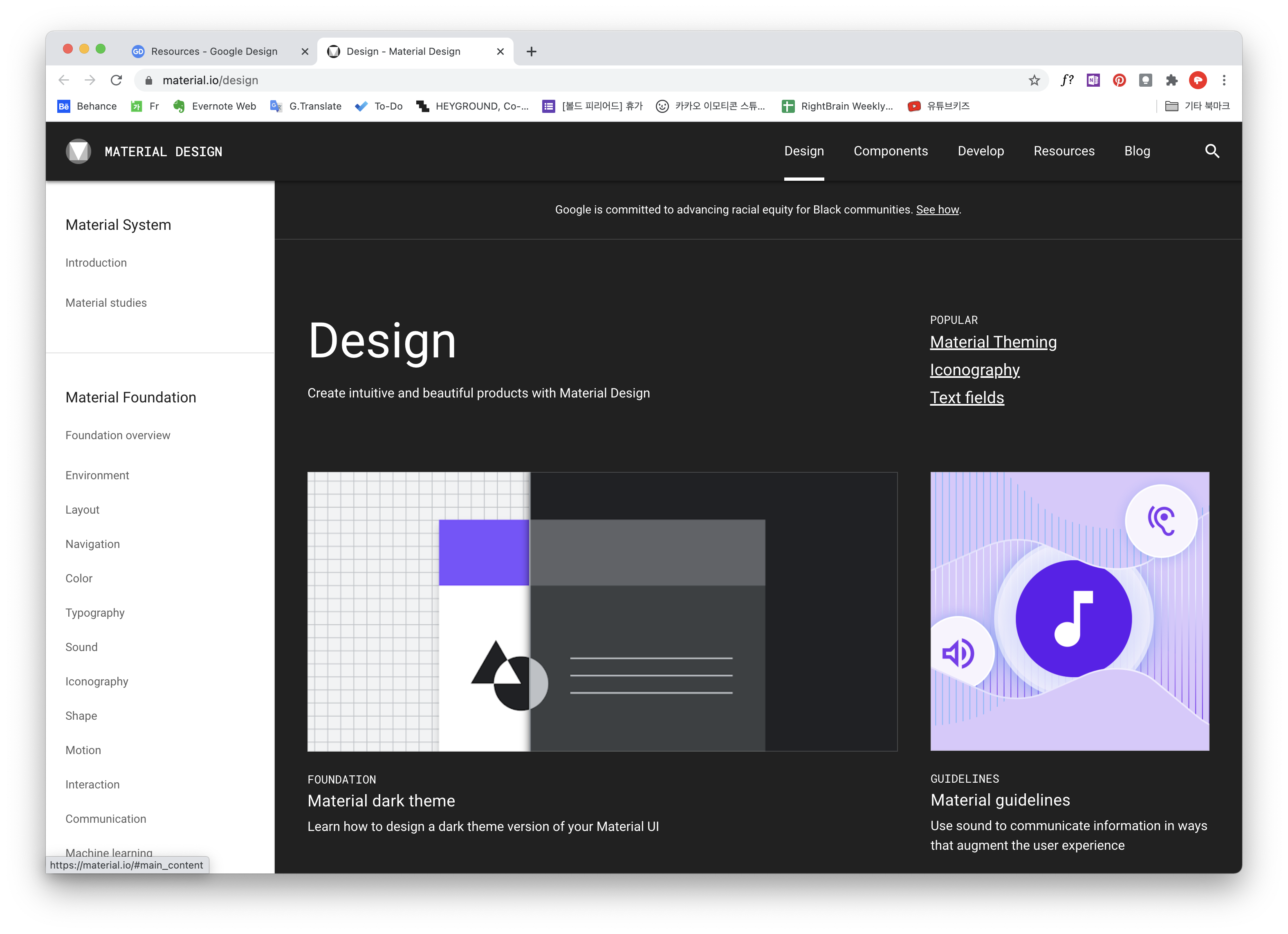The height and width of the screenshot is (934, 1288).
Task: Follow the See how link
Action: tap(937, 210)
